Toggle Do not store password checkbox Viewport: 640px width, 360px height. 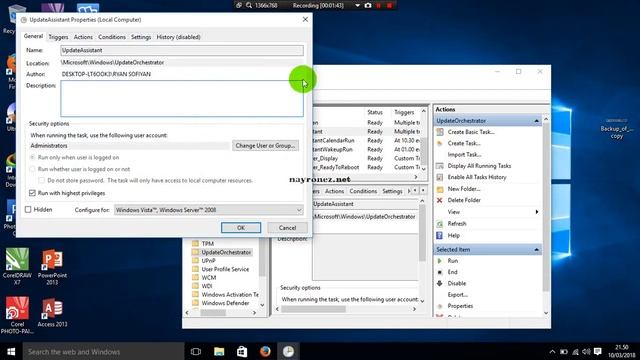pyautogui.click(x=42, y=180)
